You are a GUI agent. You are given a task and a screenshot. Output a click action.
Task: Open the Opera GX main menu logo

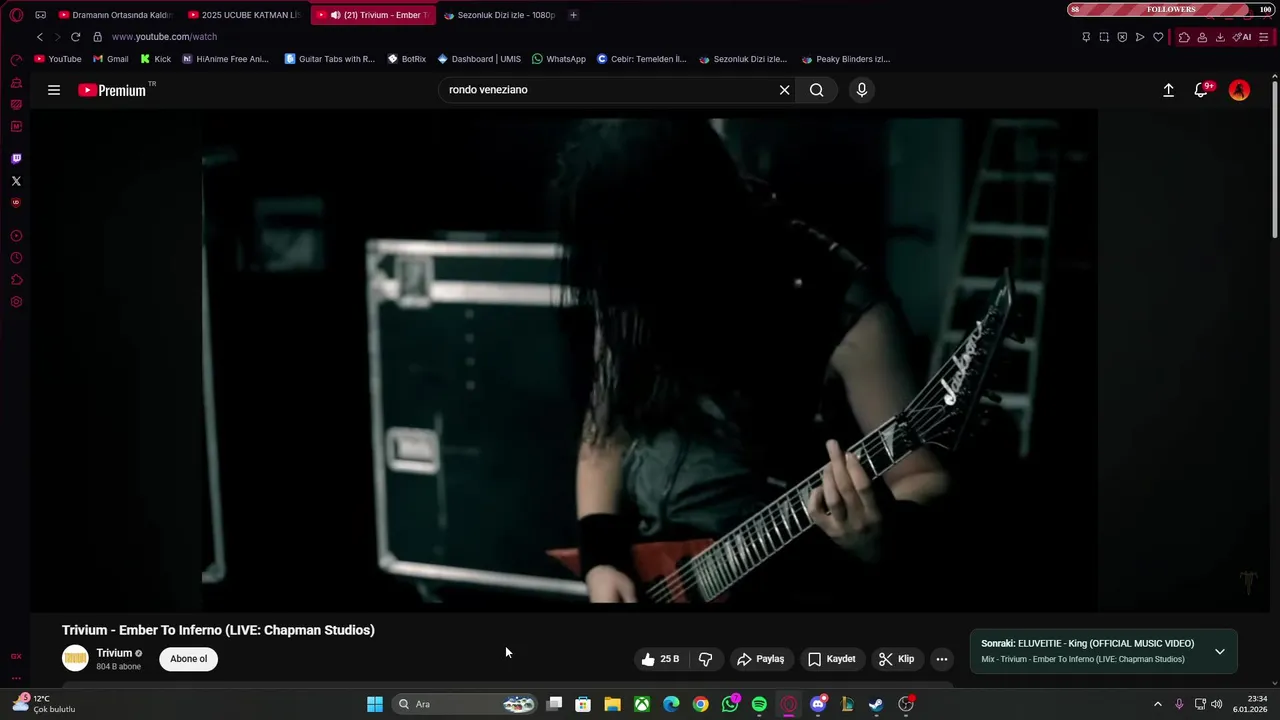click(16, 15)
